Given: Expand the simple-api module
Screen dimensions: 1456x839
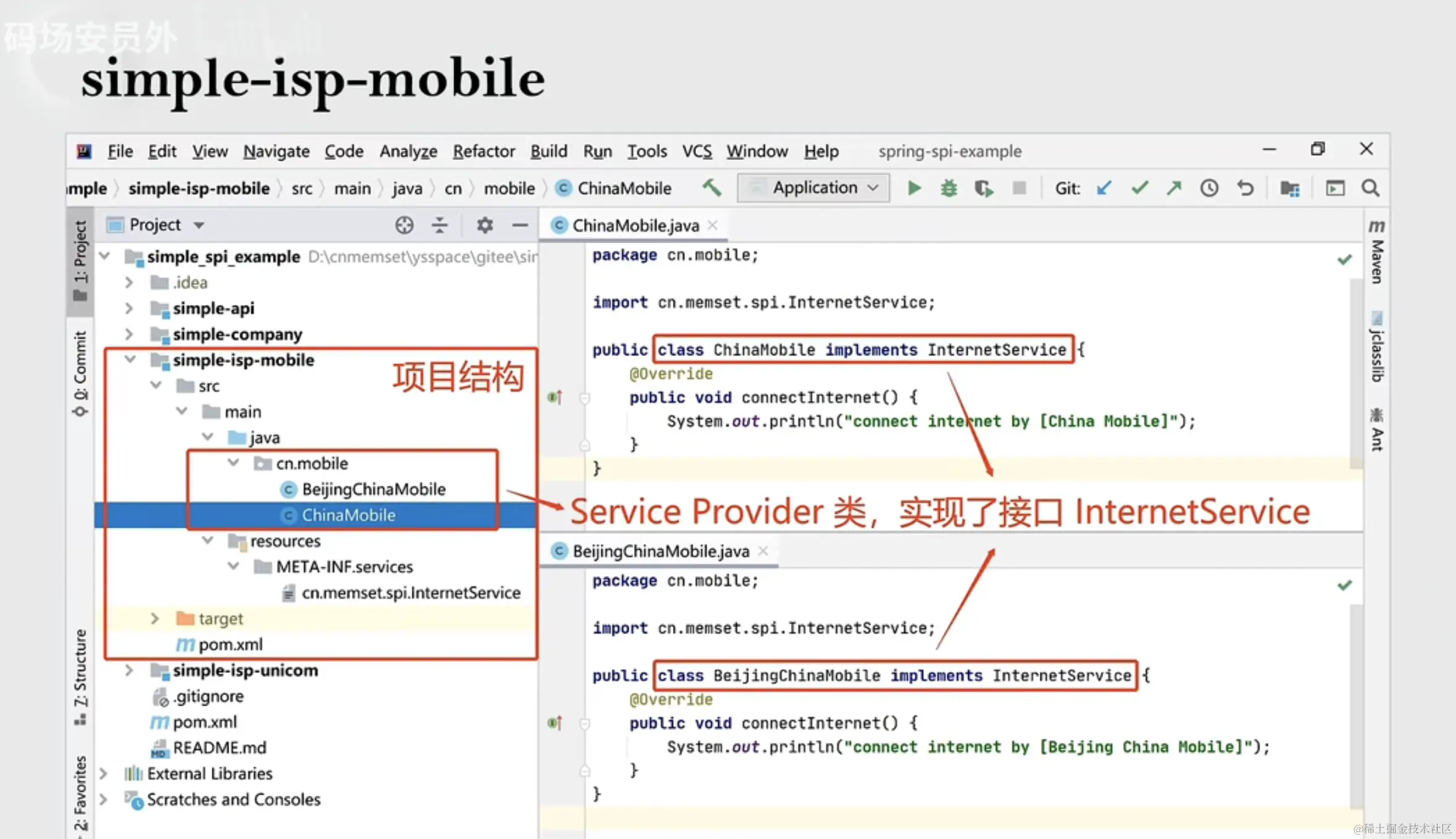Looking at the screenshot, I should click(129, 308).
